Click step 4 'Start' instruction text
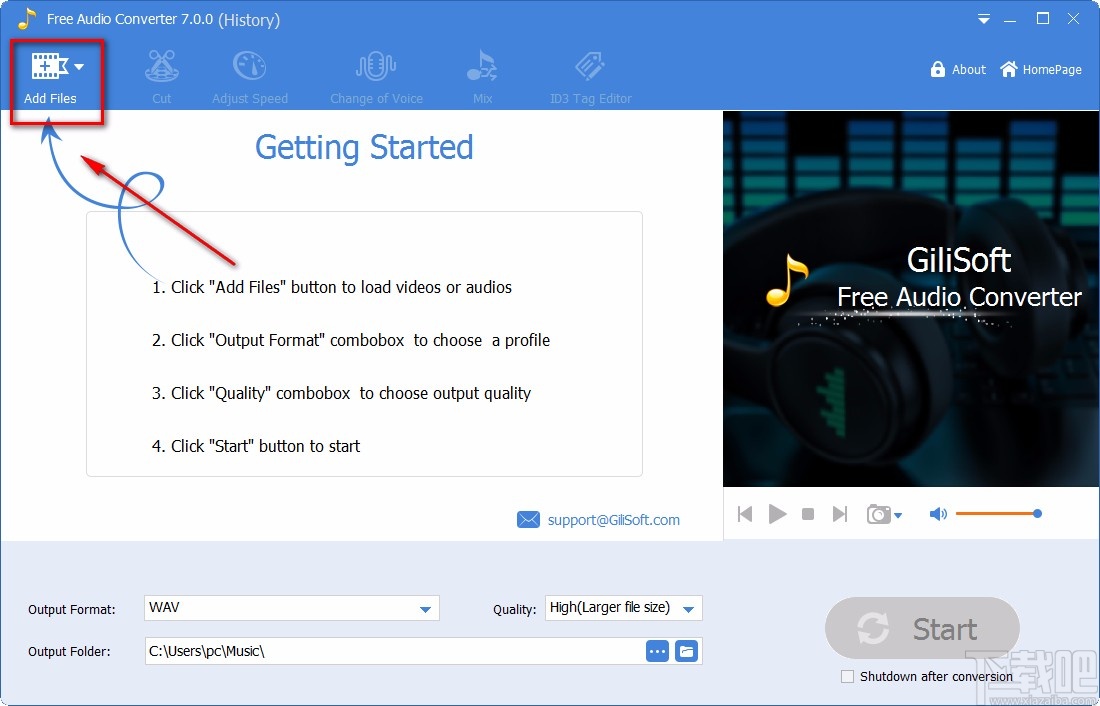 point(256,446)
